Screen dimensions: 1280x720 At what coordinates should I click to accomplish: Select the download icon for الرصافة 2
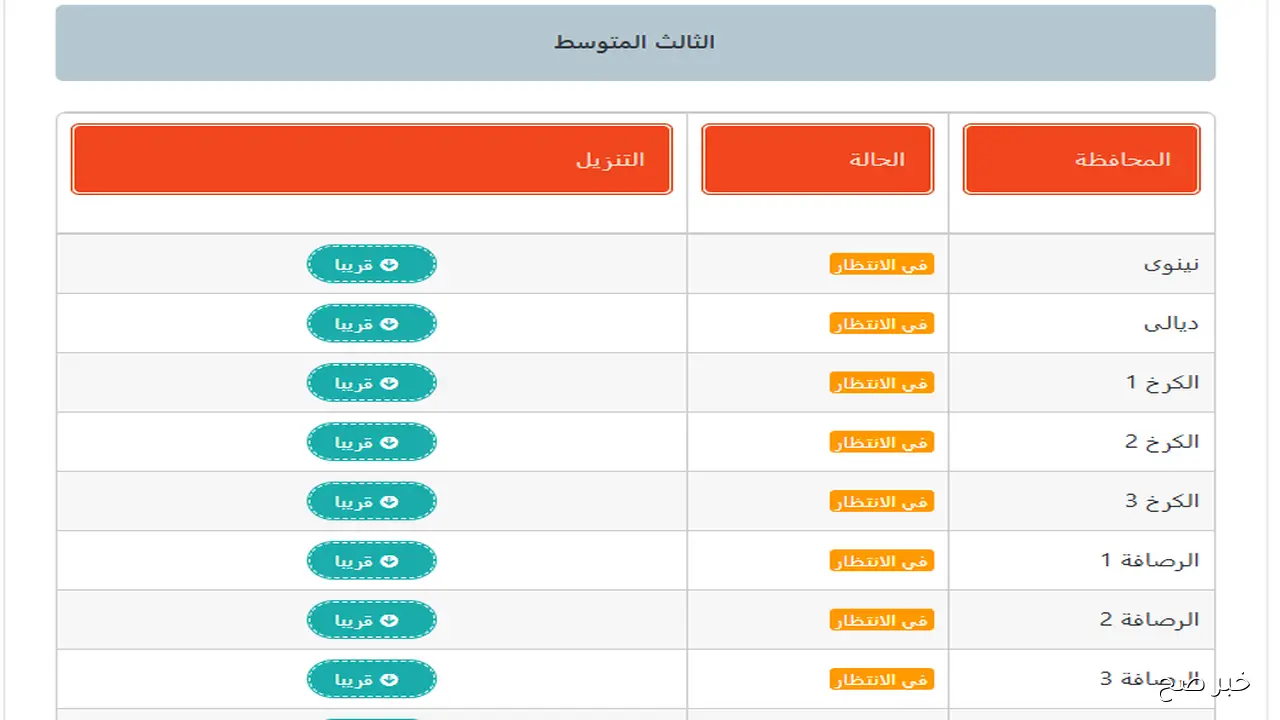coord(390,619)
